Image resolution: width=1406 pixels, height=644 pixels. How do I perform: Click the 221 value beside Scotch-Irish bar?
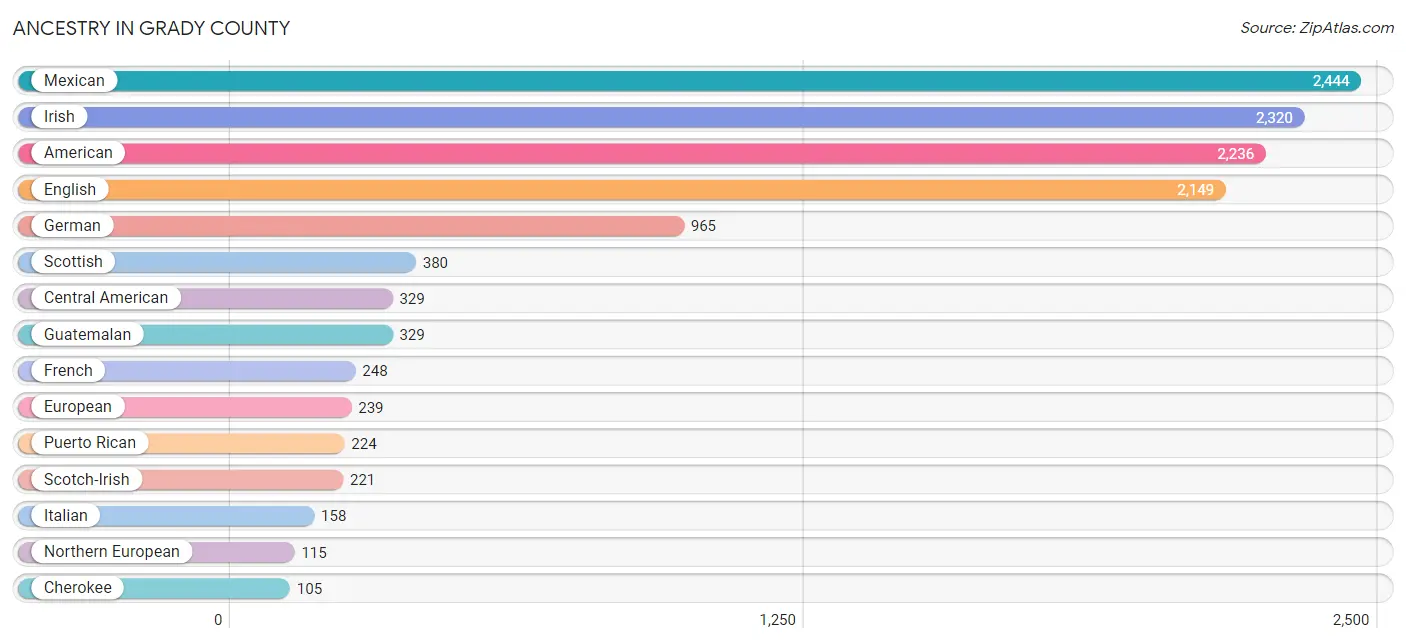[362, 480]
